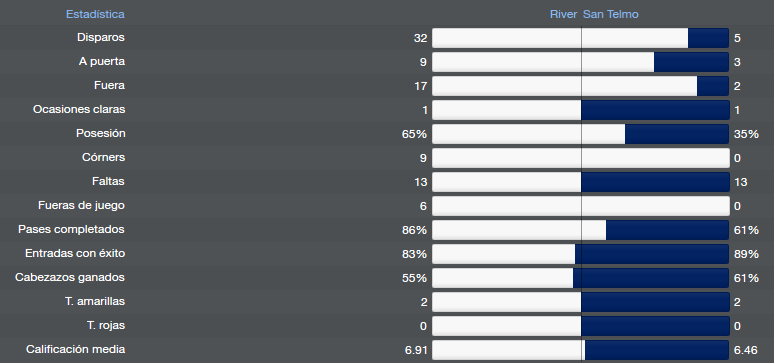Click the Córners comparison bar
Image resolution: width=774 pixels, height=363 pixels.
[580, 158]
